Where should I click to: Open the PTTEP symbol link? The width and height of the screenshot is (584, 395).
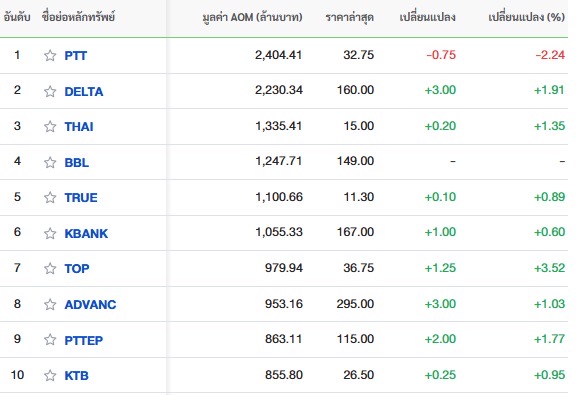point(83,340)
